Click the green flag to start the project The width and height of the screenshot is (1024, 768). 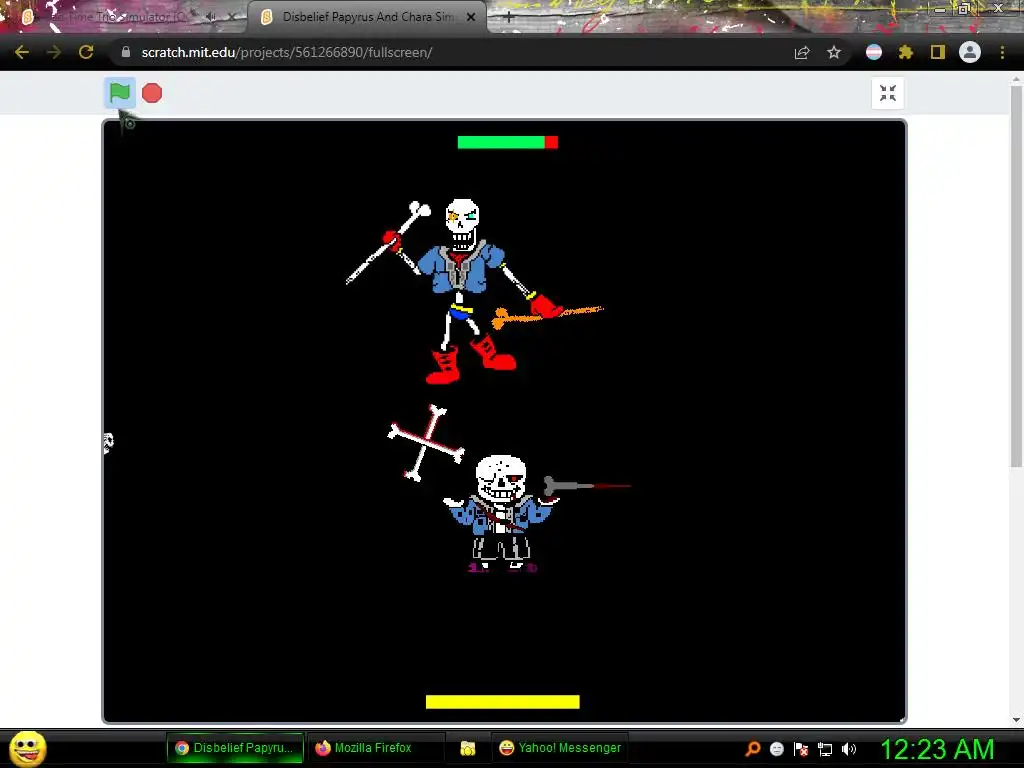coord(120,93)
